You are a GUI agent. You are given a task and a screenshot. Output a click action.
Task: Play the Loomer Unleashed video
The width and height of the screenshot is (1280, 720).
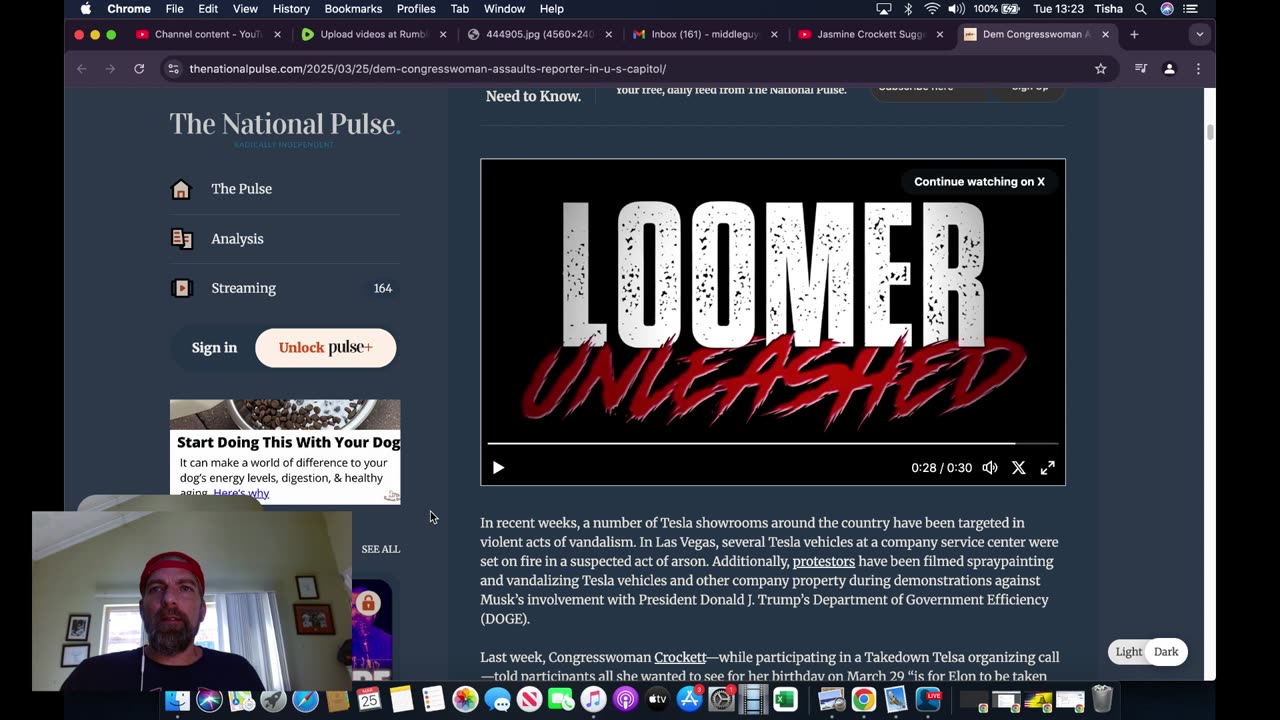point(498,468)
